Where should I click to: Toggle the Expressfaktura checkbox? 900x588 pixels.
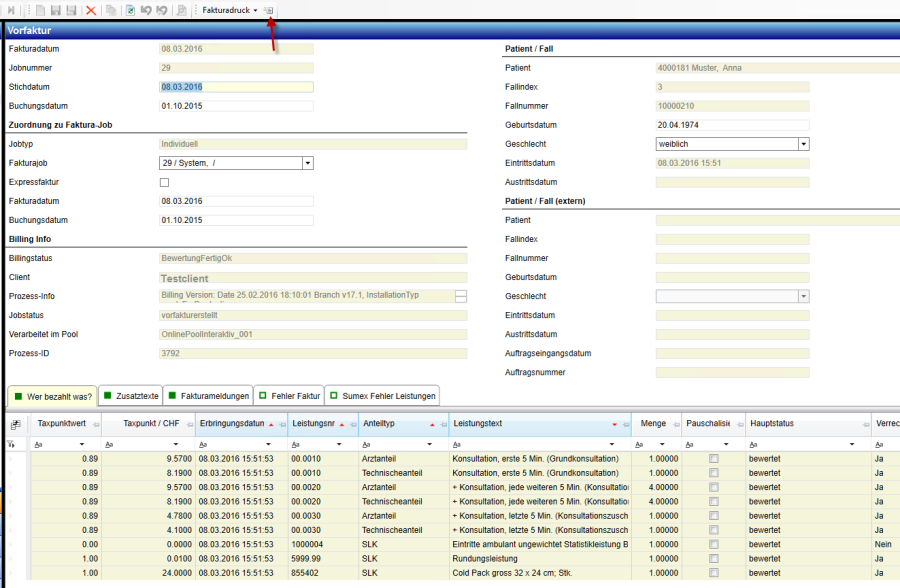click(165, 182)
